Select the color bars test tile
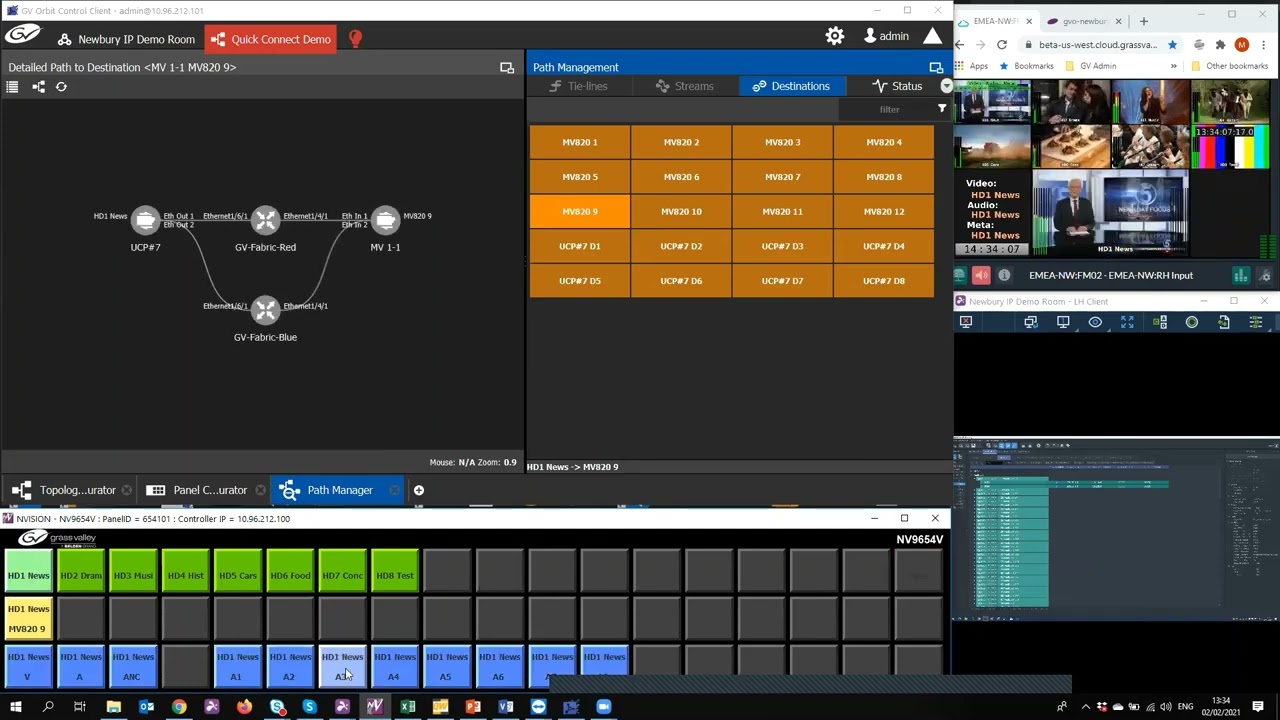This screenshot has width=1280, height=720. pos(1230,147)
